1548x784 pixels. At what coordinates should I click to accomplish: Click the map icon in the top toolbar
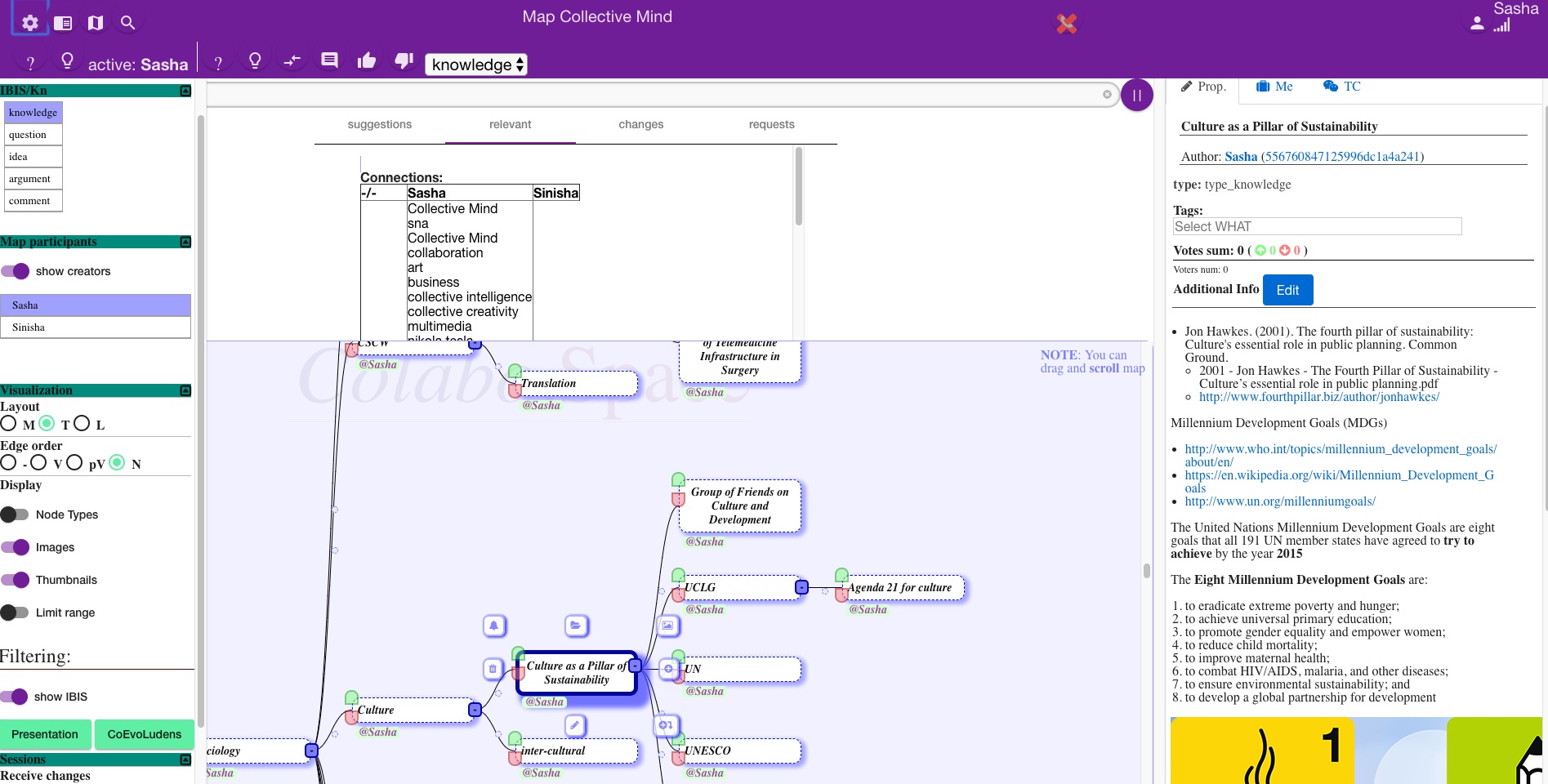click(96, 23)
